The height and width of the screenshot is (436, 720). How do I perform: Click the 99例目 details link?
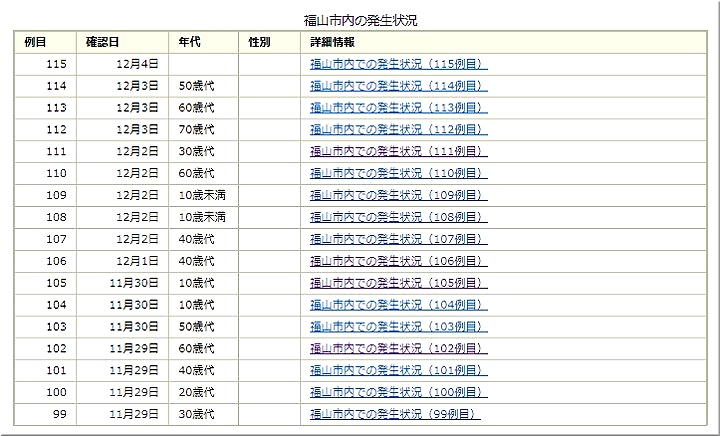point(392,414)
